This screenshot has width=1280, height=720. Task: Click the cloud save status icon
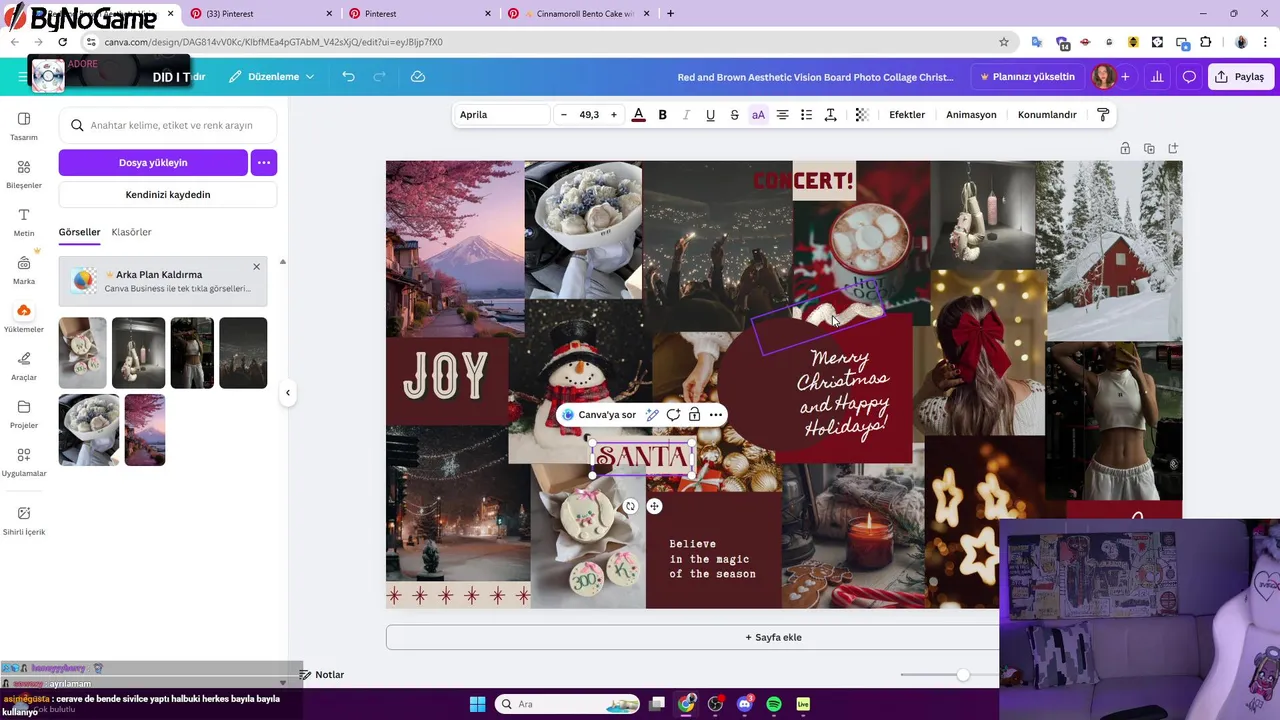coord(418,77)
